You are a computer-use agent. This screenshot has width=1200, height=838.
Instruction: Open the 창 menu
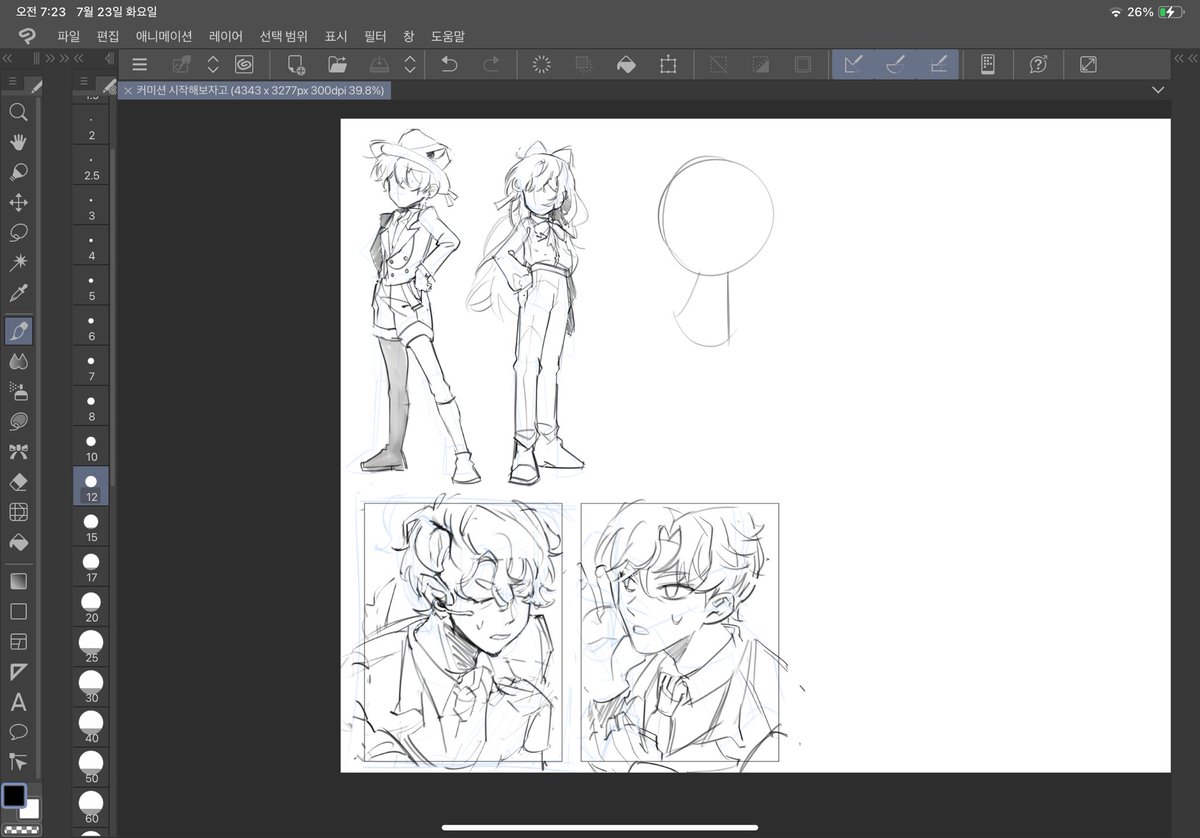coord(408,36)
